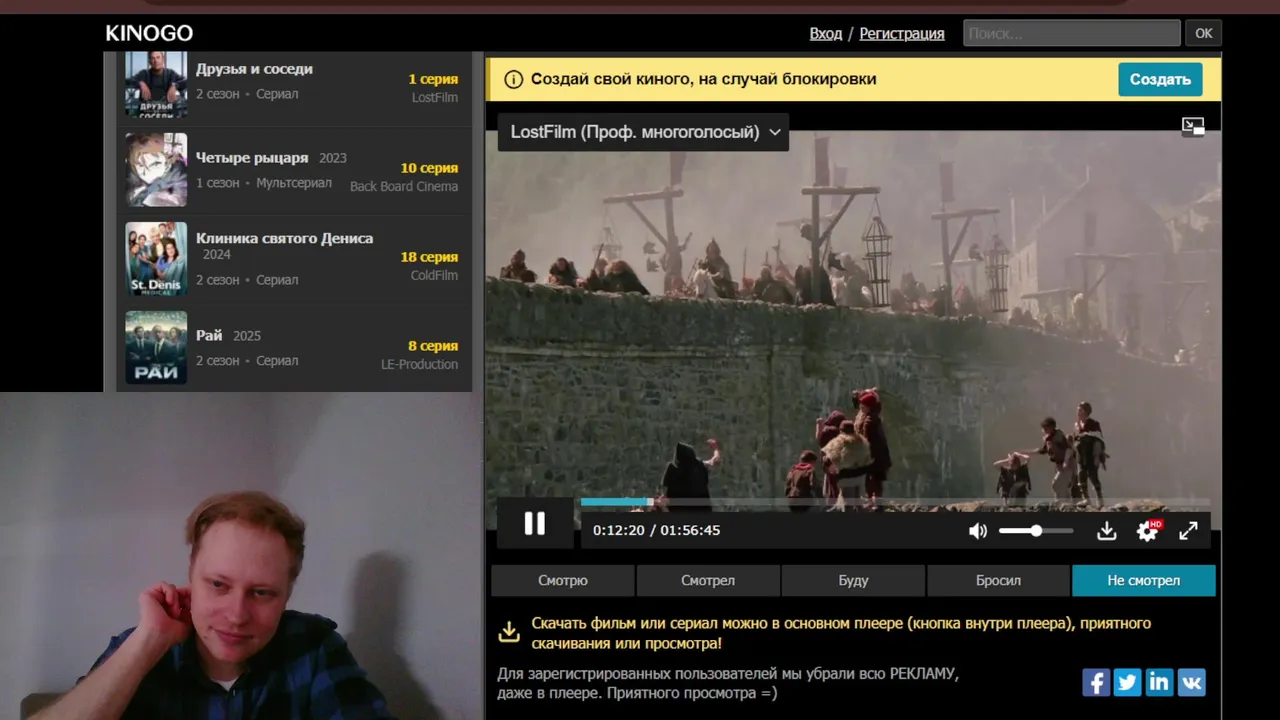Open Друзья и соседи poster thumbnail
Image resolution: width=1280 pixels, height=720 pixels.
156,85
